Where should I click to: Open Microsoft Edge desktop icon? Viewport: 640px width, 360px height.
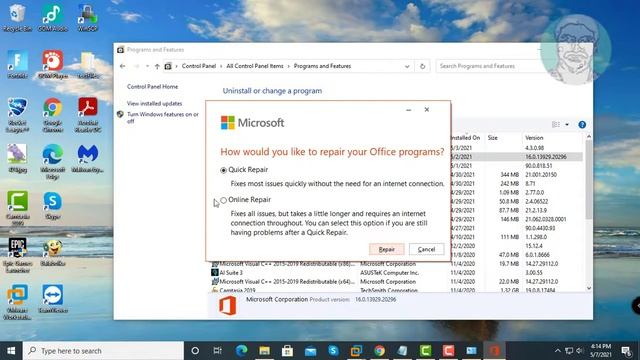53,162
